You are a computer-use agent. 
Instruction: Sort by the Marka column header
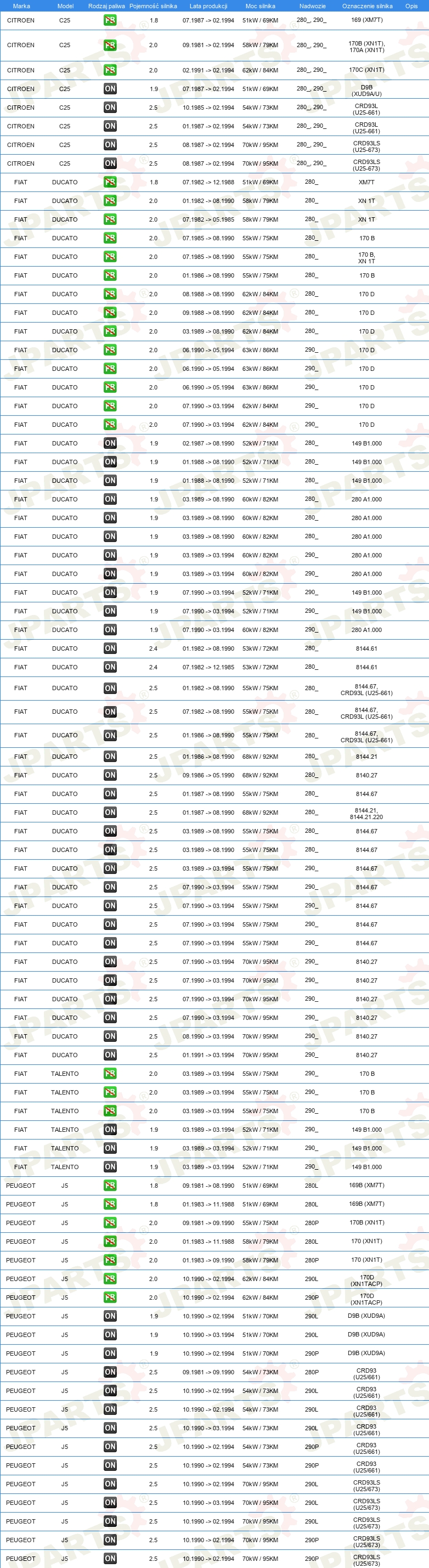pyautogui.click(x=21, y=6)
